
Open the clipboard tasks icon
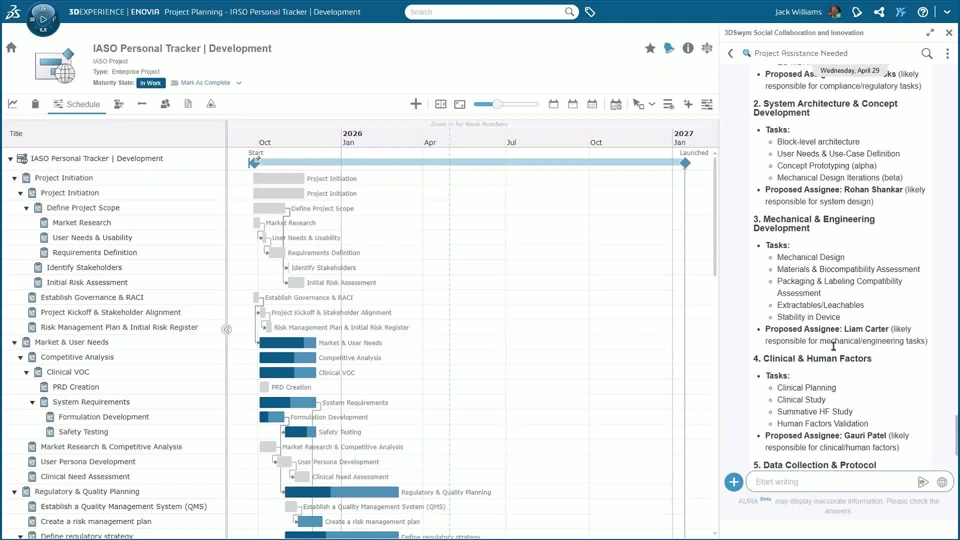point(35,104)
